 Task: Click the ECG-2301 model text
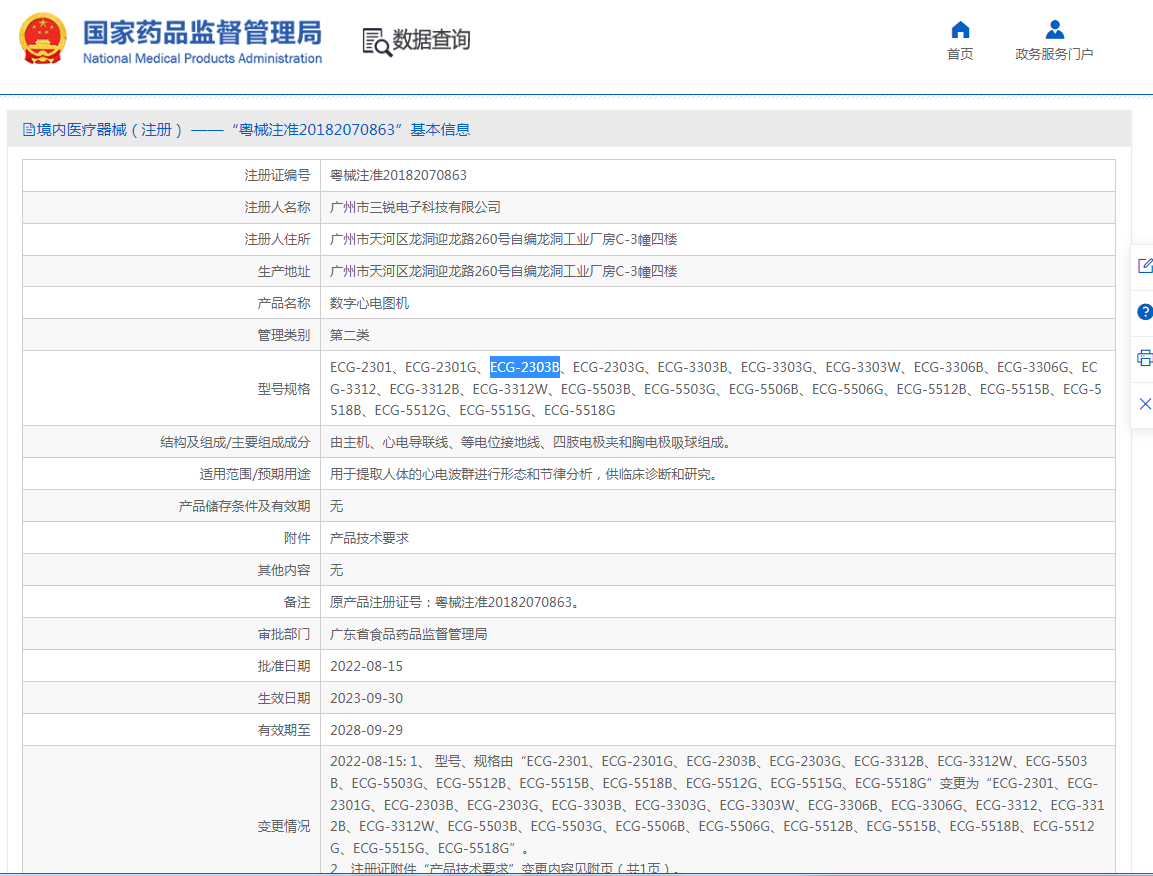click(x=361, y=367)
